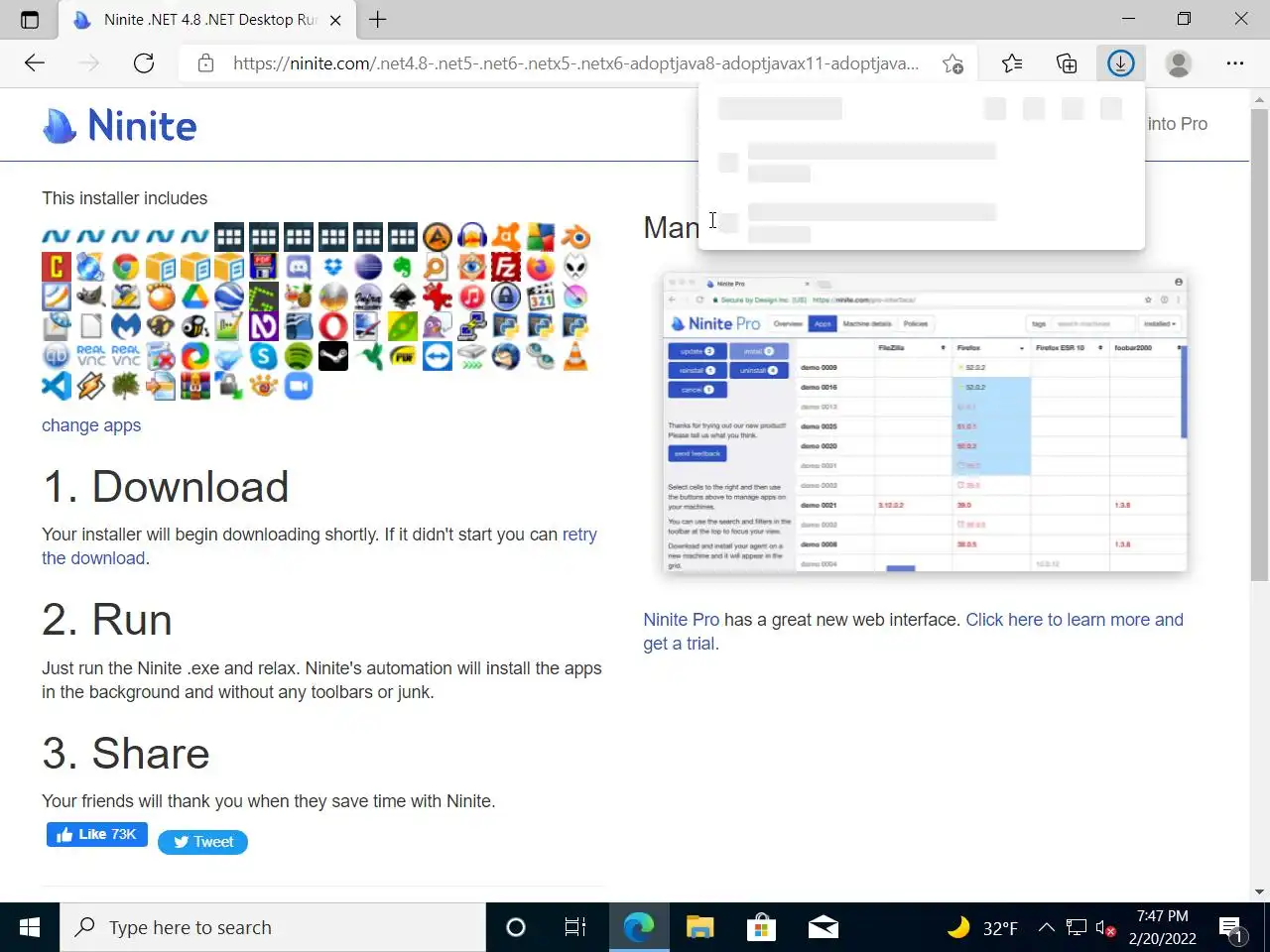Click the KeePass lock icon
The image size is (1270, 952).
click(506, 296)
